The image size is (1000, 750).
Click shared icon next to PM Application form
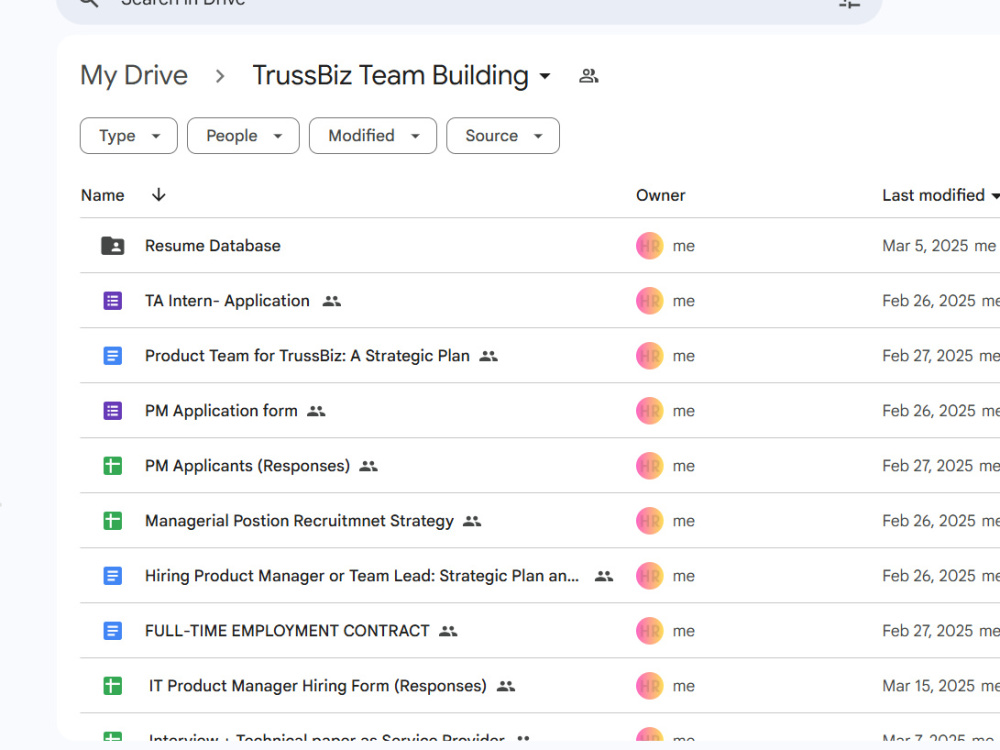316,411
